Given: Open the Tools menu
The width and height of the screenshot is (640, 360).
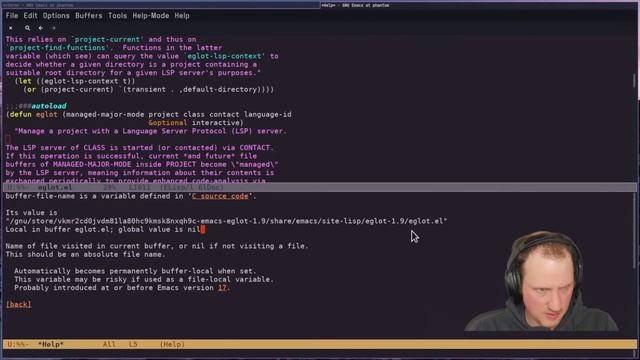Looking at the screenshot, I should click(117, 16).
